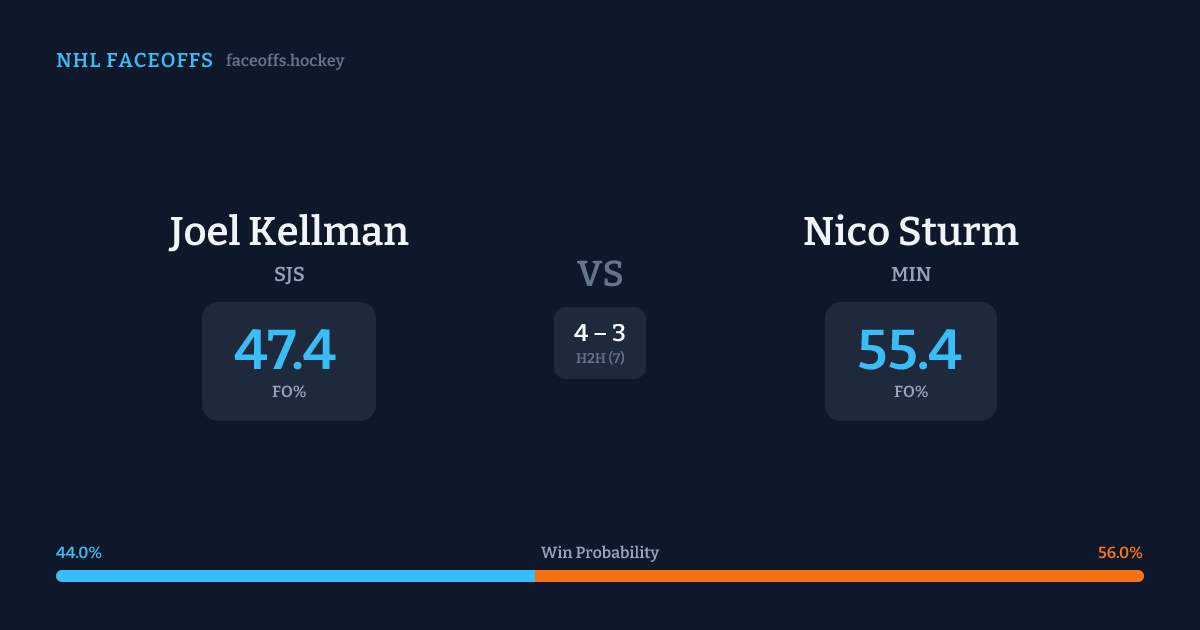Click the blue segment of probability bar
This screenshot has width=1200, height=630.
(x=295, y=576)
